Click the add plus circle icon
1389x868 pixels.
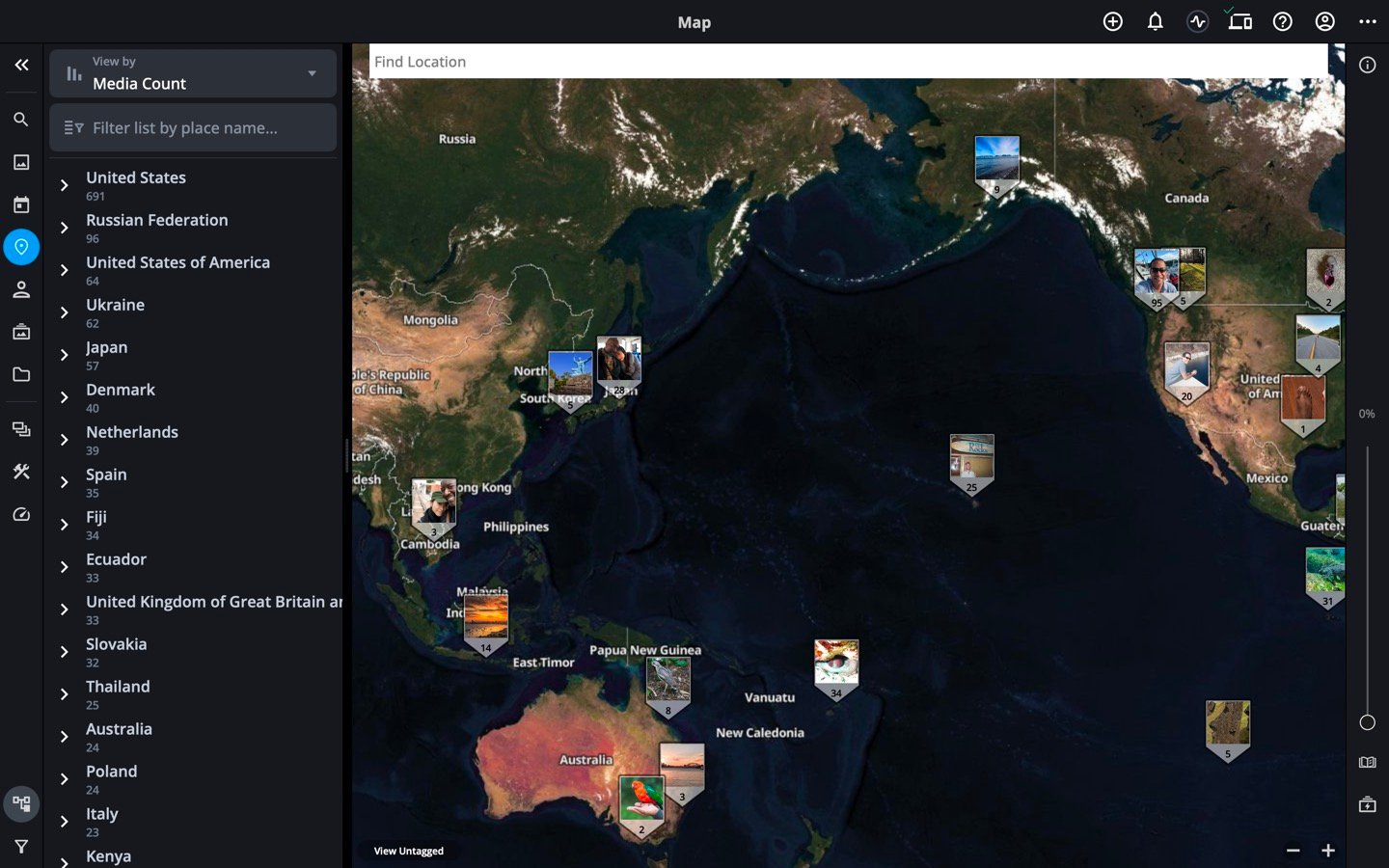[x=1112, y=21]
